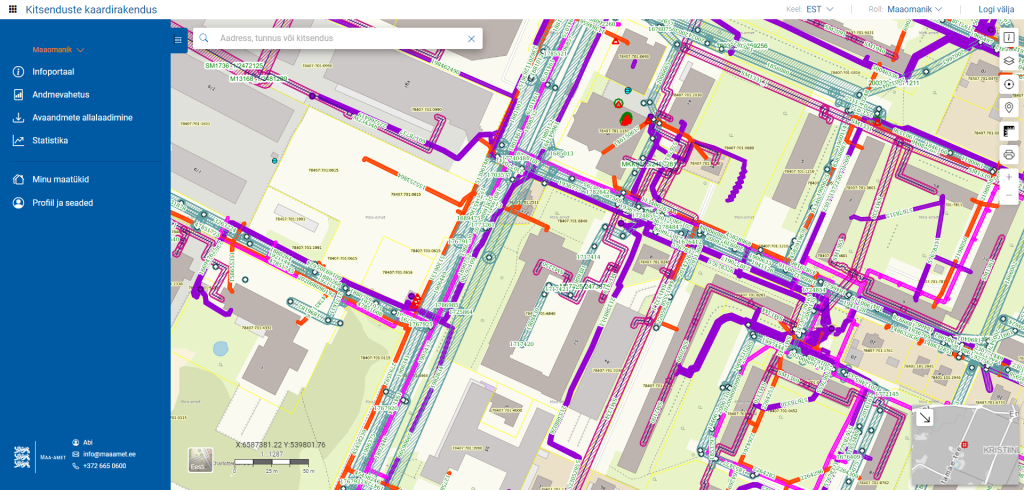Viewport: 1024px width, 490px height.
Task: Open the app grid menu icon
Action: [x=12, y=10]
